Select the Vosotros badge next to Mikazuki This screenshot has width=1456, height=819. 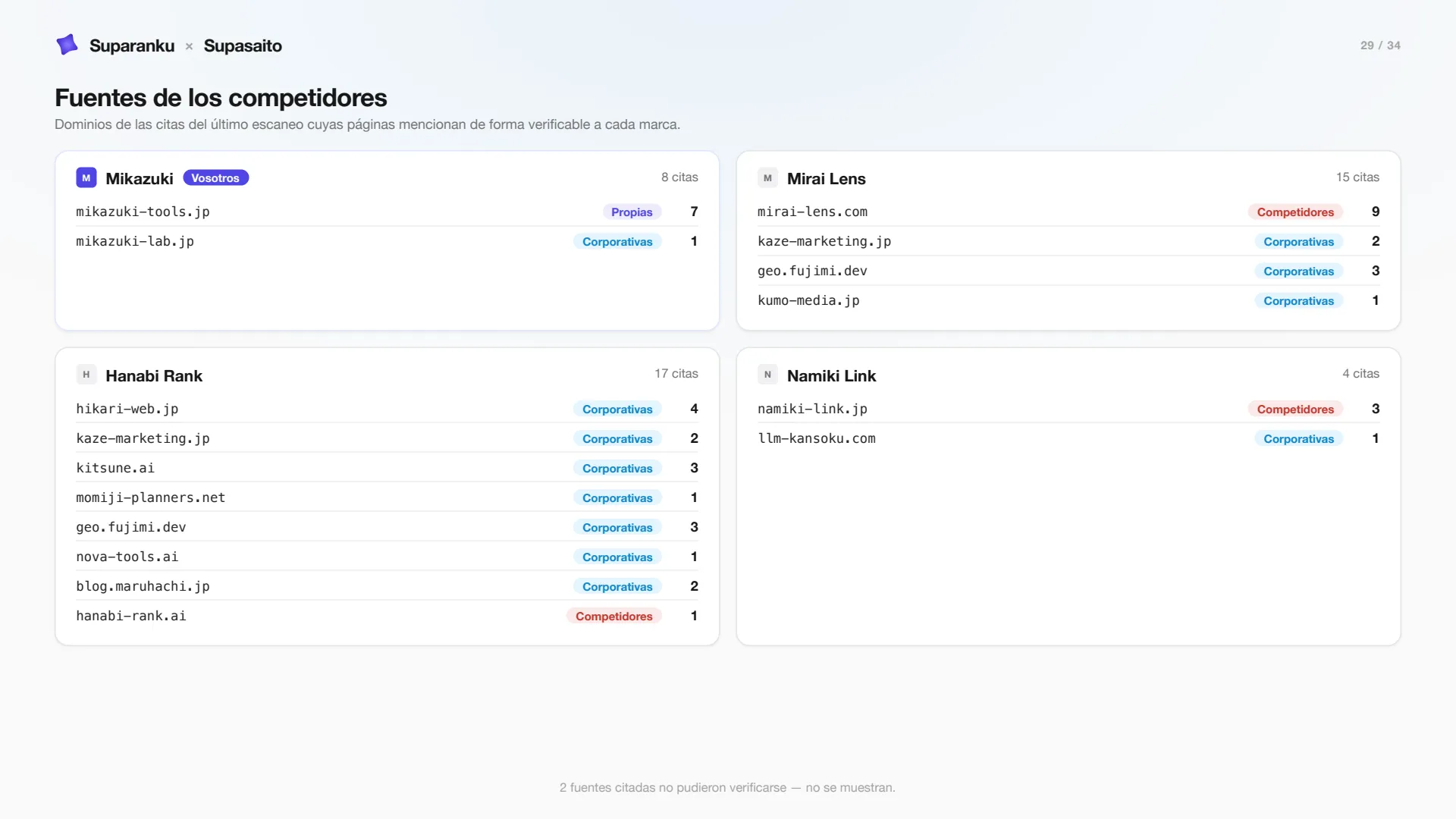pyautogui.click(x=215, y=178)
